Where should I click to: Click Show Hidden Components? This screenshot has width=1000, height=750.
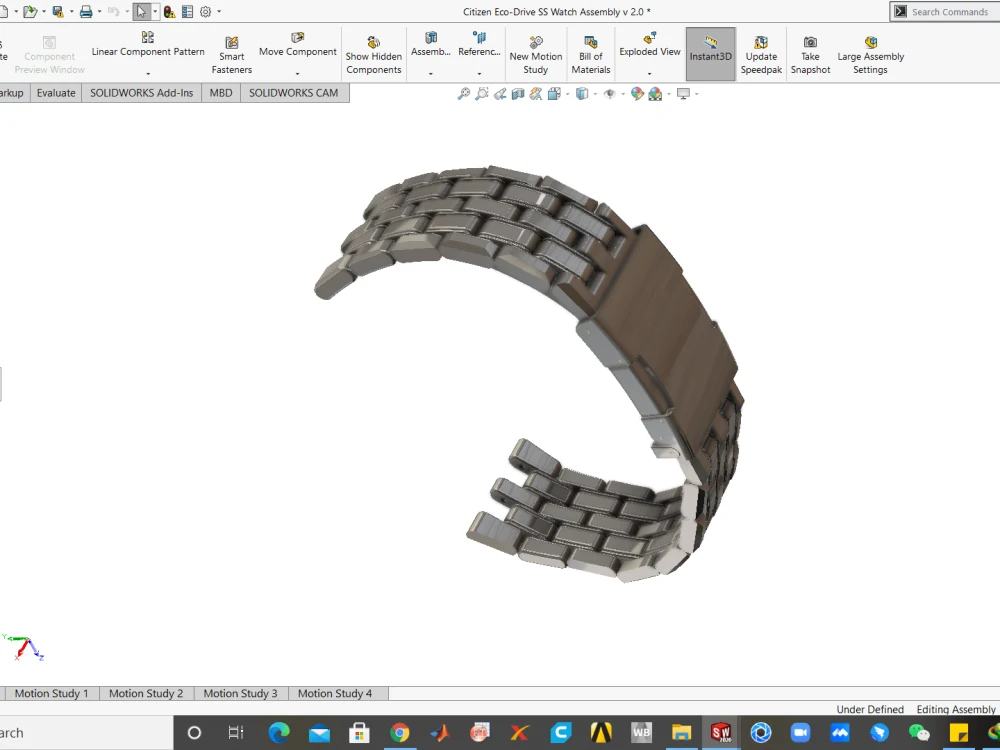(374, 55)
